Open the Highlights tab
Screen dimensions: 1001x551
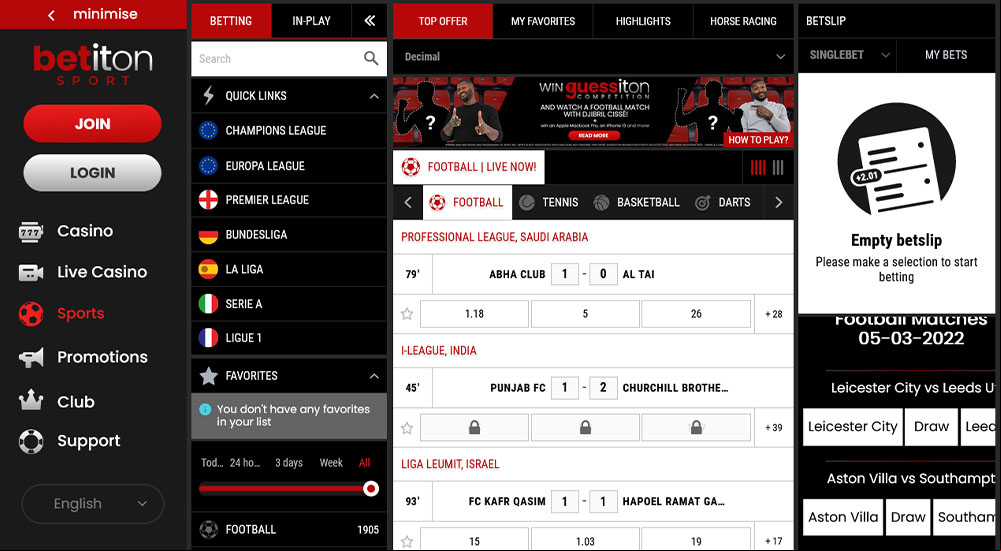643,21
